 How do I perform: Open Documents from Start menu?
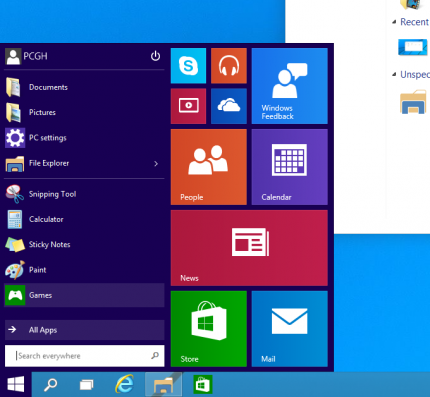click(84, 87)
